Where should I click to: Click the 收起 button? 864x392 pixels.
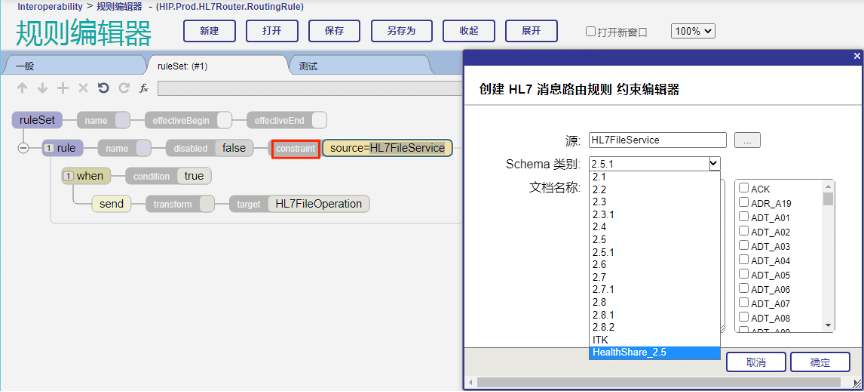pyautogui.click(x=469, y=31)
